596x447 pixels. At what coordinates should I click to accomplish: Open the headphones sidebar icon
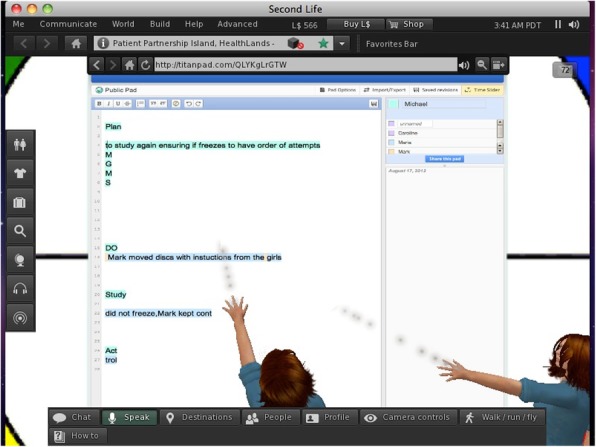click(x=20, y=289)
